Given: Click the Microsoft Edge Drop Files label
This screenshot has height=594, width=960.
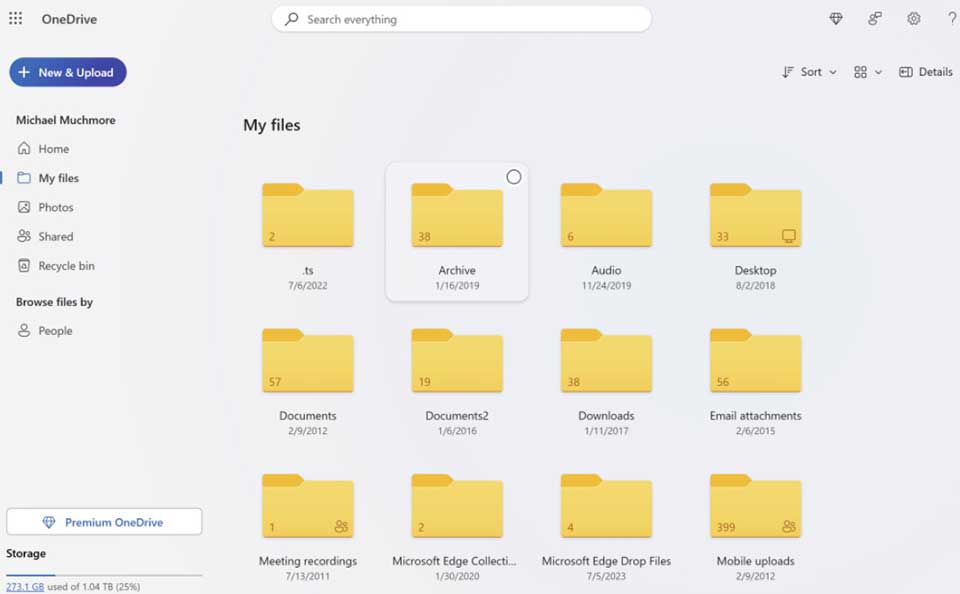Looking at the screenshot, I should pos(606,561).
